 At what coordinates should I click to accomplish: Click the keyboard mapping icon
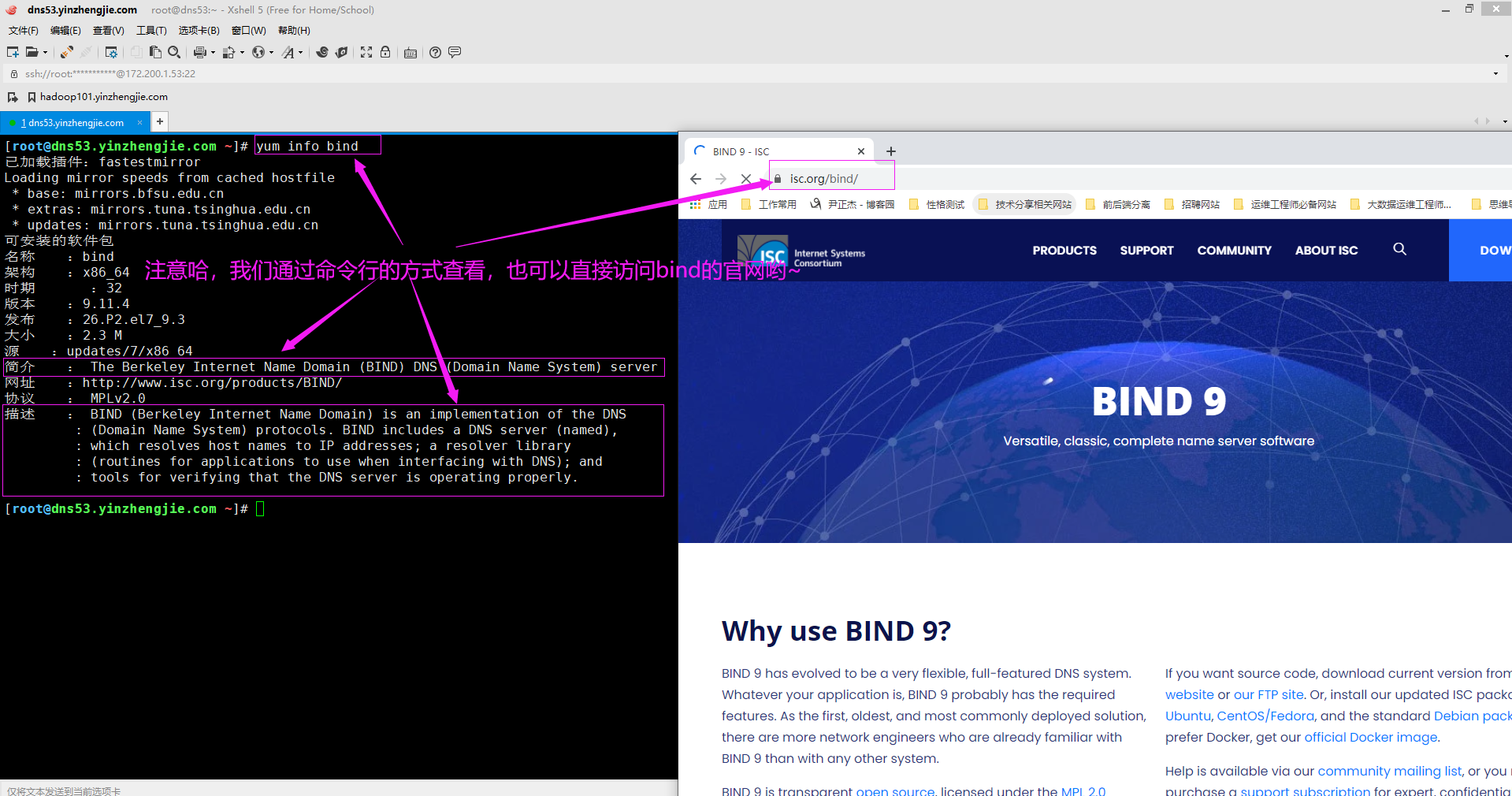pyautogui.click(x=411, y=53)
